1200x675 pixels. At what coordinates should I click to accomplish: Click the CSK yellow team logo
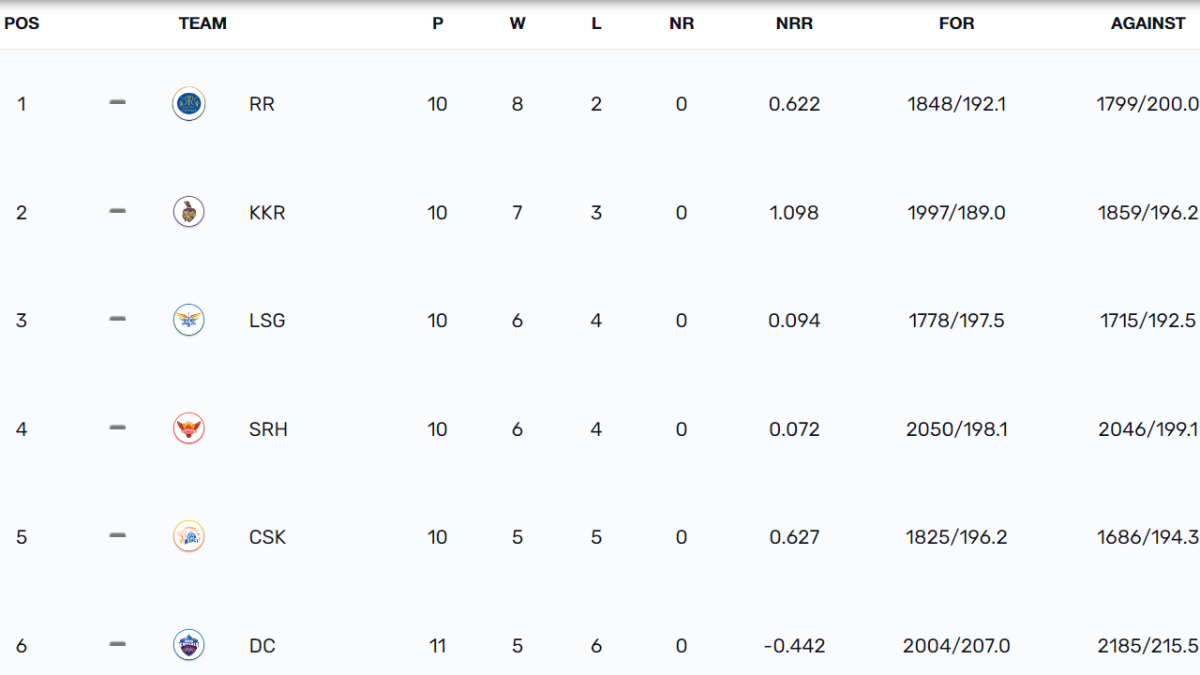point(189,537)
